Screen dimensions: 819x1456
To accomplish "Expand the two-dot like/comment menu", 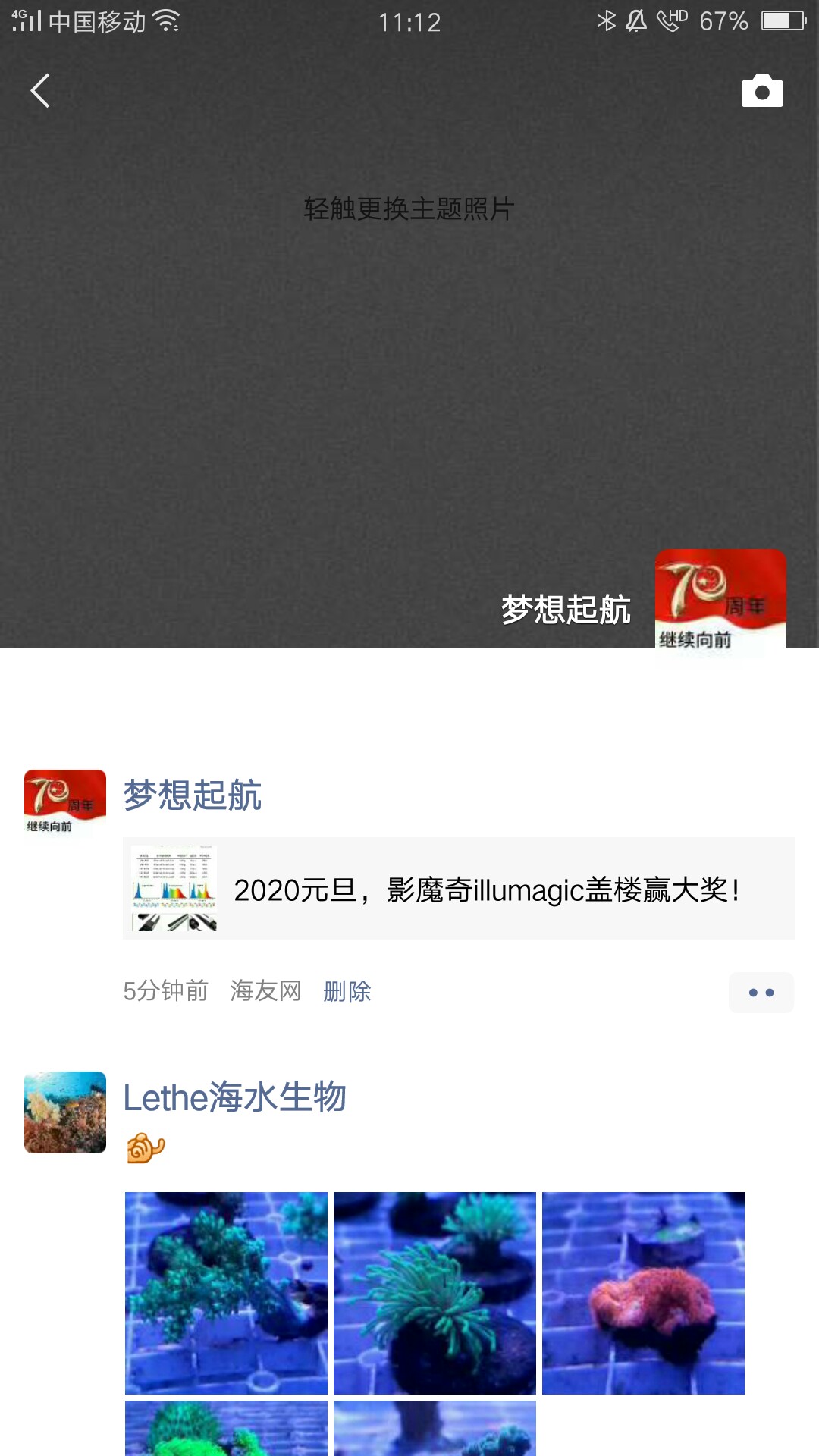I will (x=761, y=993).
